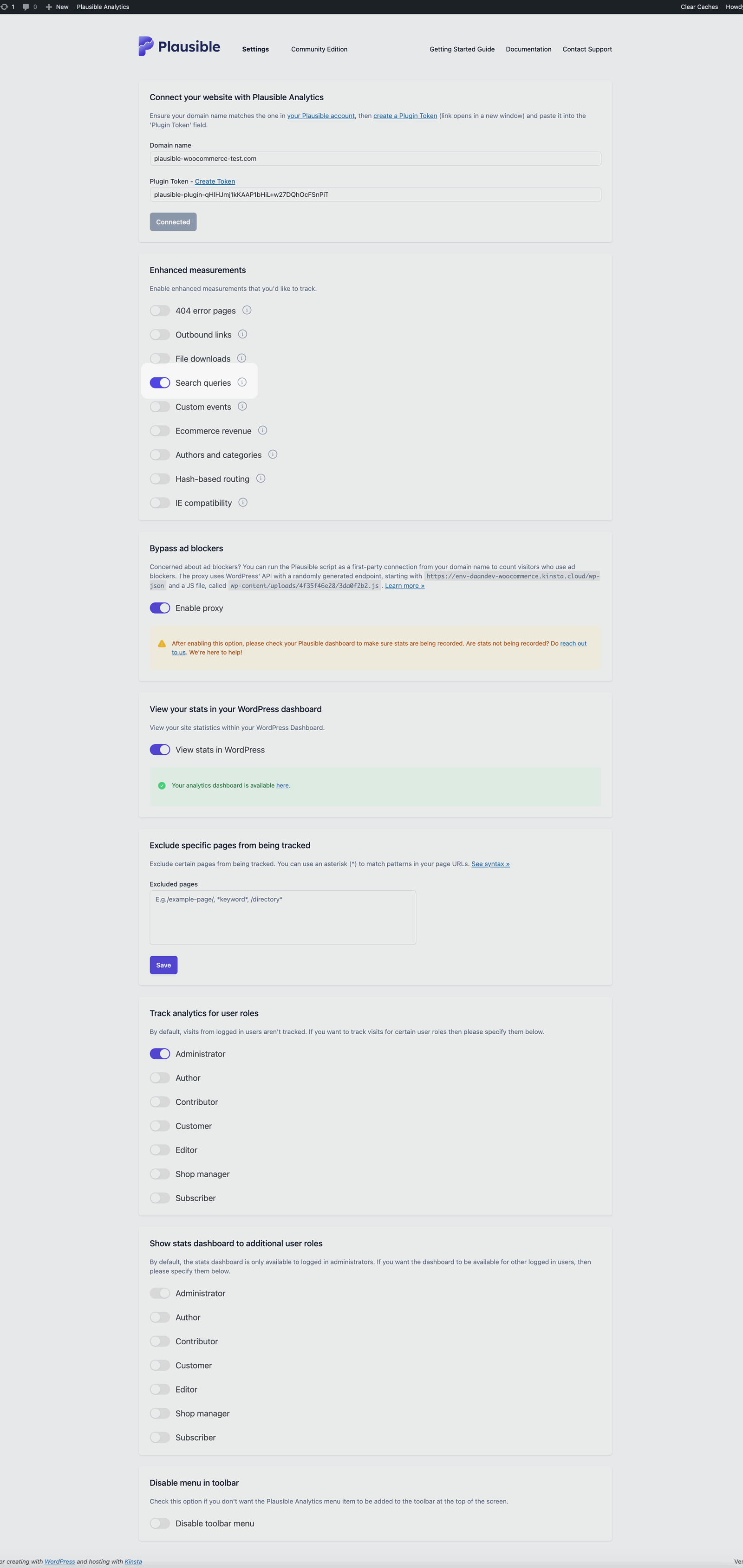The height and width of the screenshot is (1568, 743).
Task: Click the info icon beside 404 error pages
Action: (x=247, y=311)
